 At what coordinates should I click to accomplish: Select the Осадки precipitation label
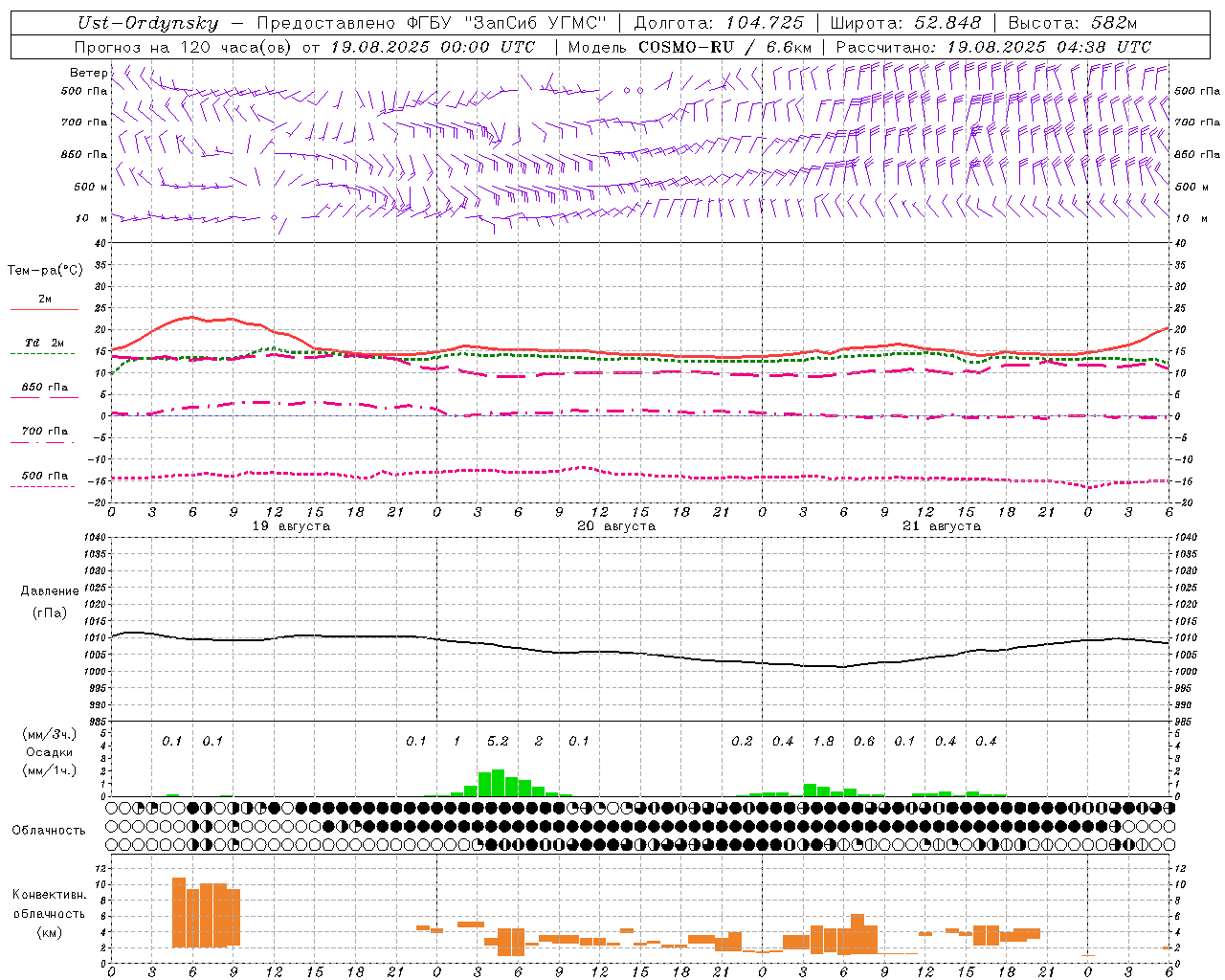[x=50, y=752]
